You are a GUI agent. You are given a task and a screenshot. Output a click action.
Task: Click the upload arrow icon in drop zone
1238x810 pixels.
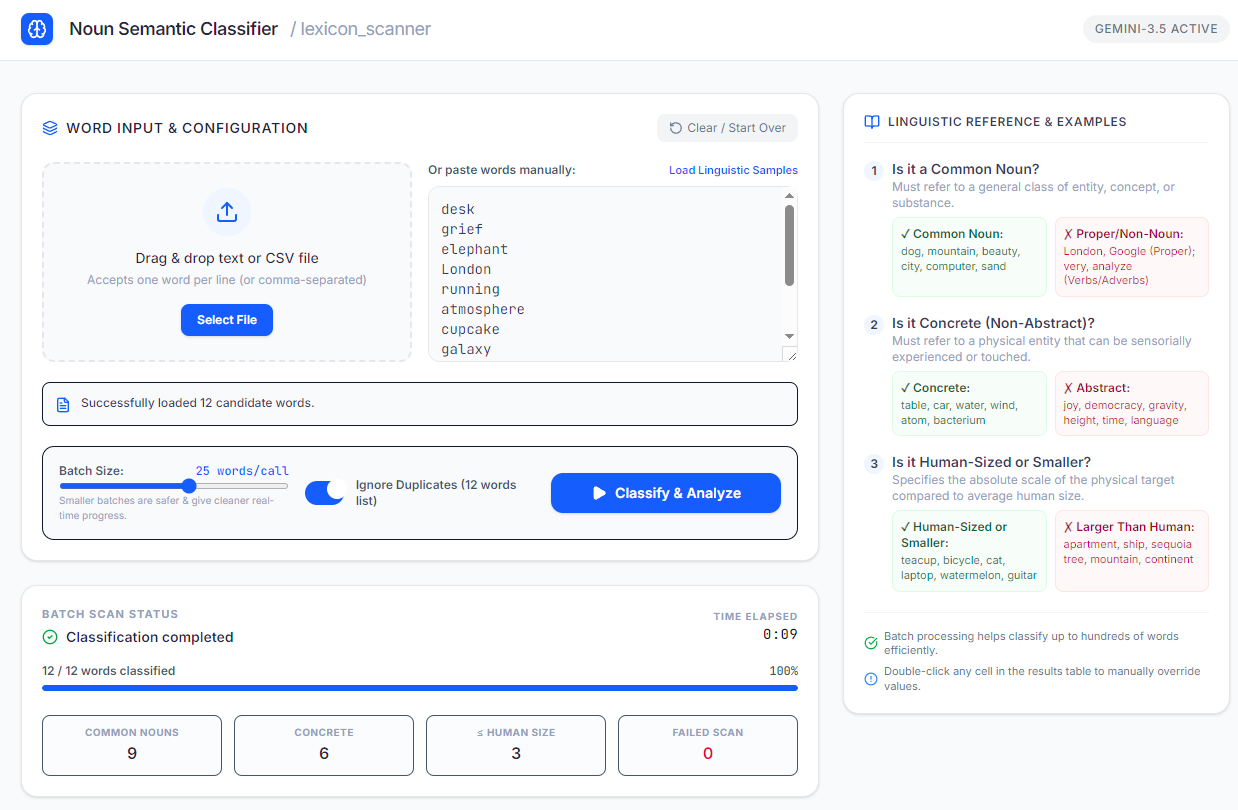tap(227, 212)
